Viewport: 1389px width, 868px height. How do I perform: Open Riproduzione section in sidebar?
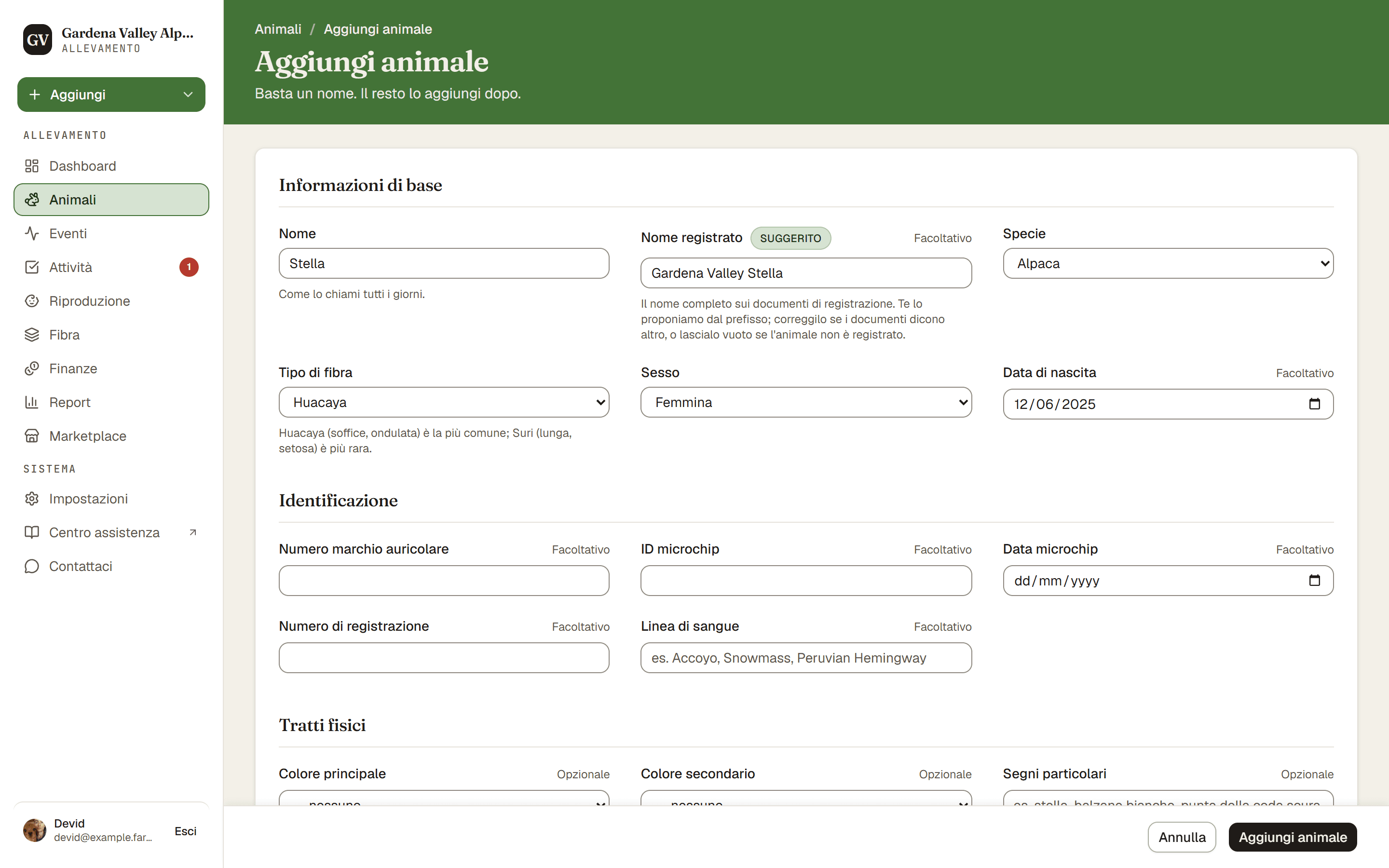click(x=111, y=301)
